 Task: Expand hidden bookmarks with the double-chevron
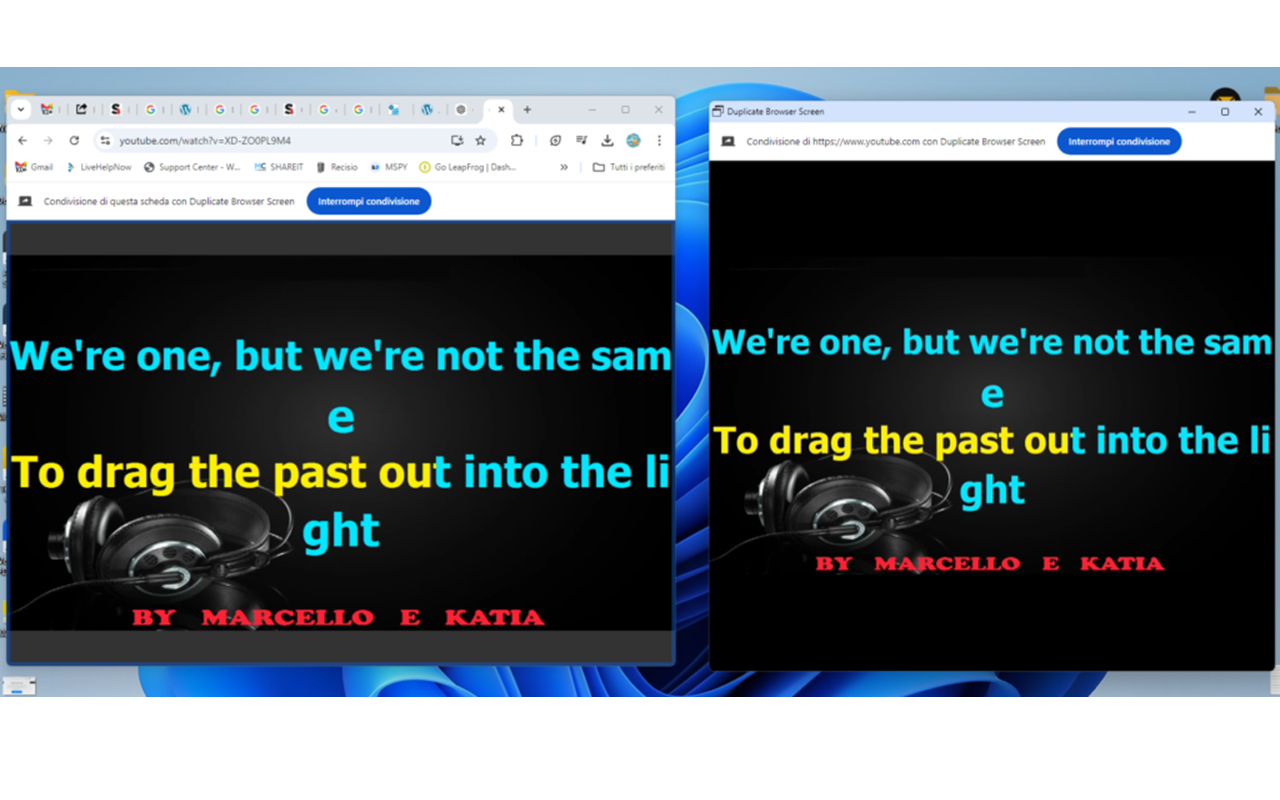564,166
